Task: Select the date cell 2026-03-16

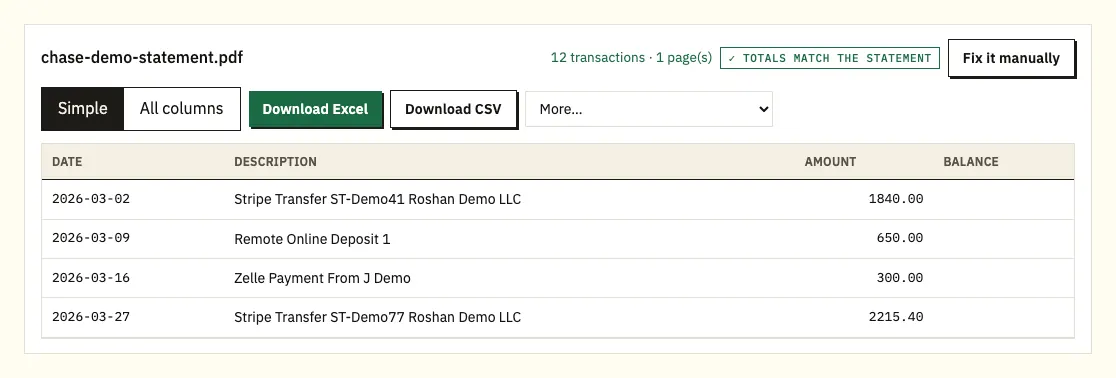Action: [91, 278]
